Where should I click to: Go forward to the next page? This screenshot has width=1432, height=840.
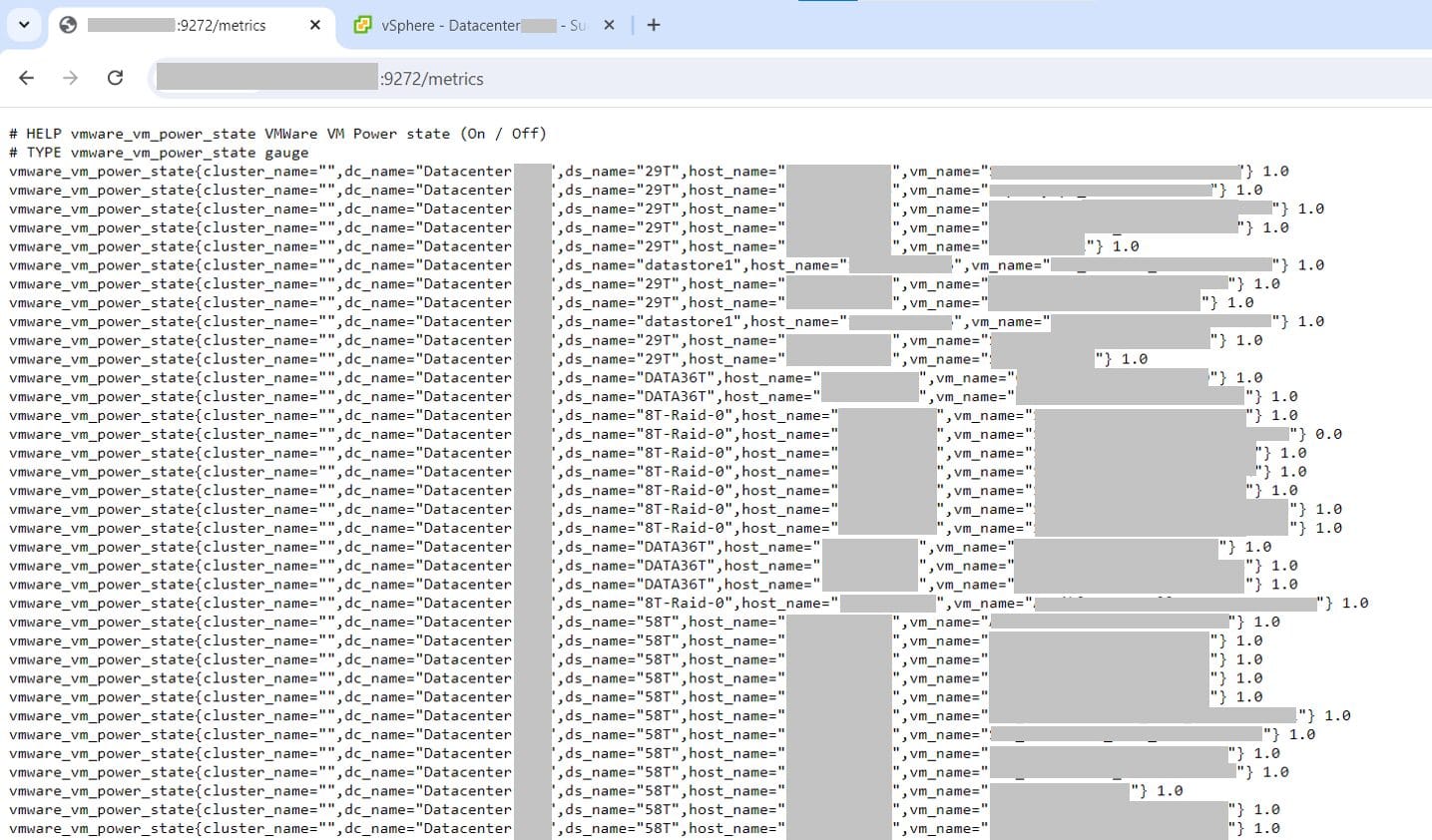[70, 78]
